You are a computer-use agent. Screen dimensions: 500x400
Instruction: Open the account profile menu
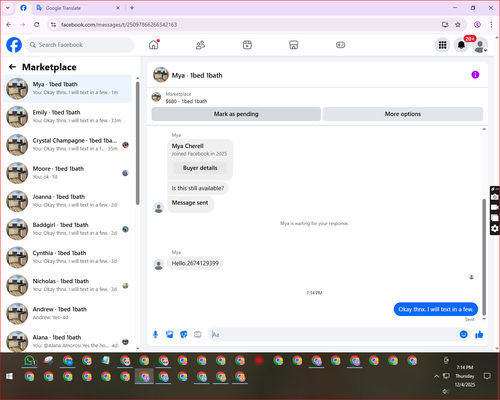click(480, 45)
